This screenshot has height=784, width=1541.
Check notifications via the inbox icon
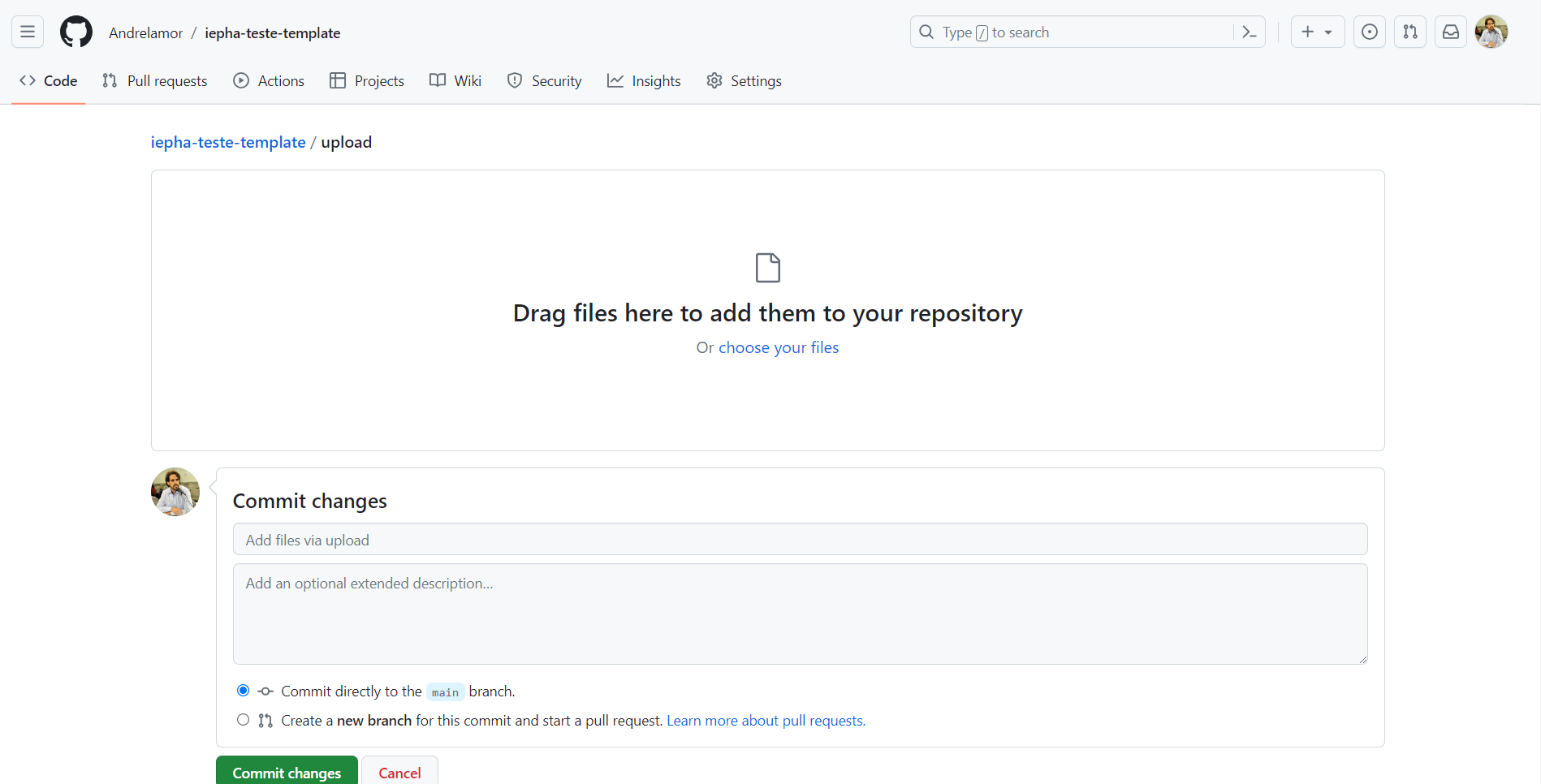(1451, 31)
